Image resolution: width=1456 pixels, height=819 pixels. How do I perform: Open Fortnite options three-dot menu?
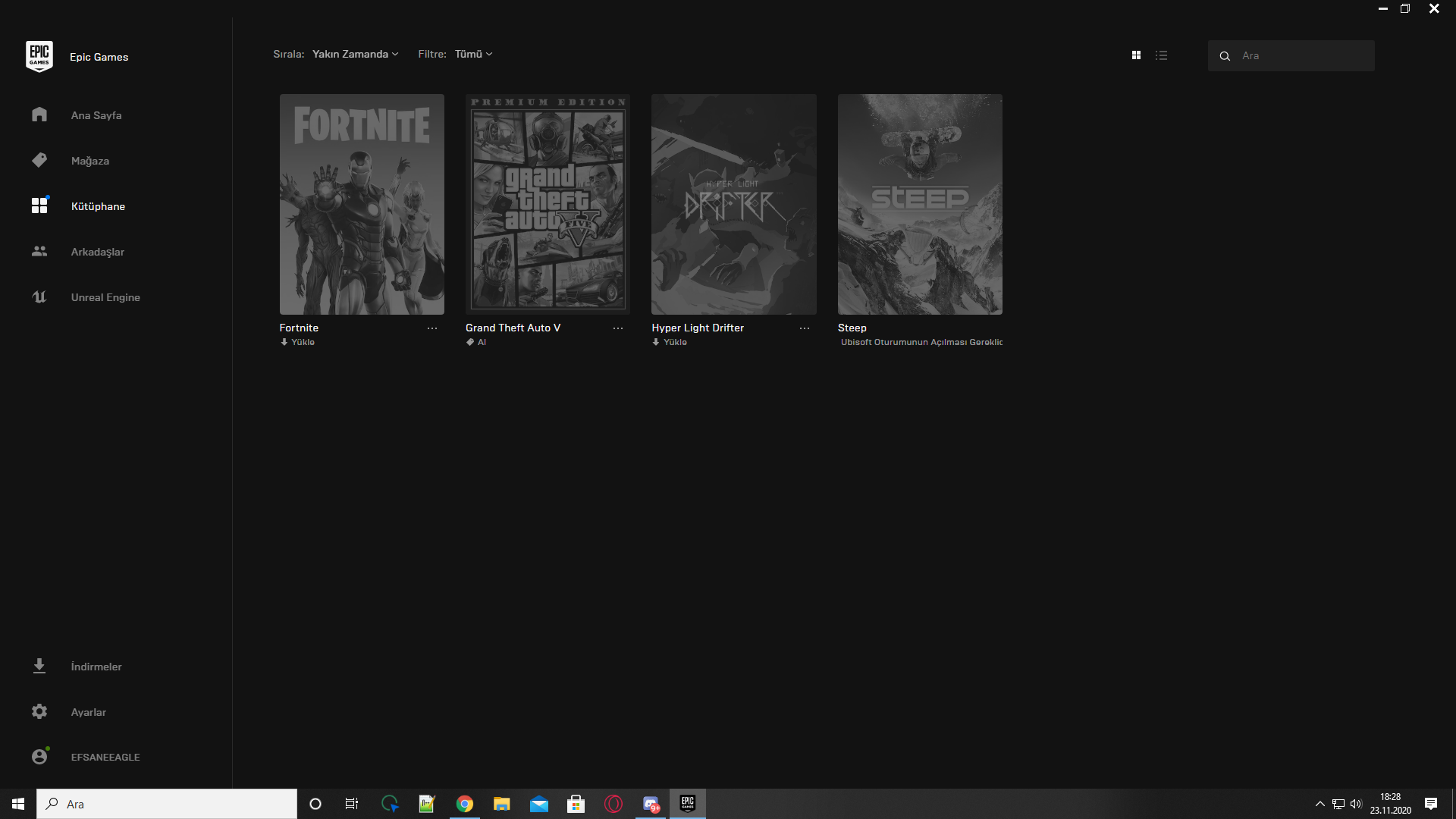click(432, 328)
